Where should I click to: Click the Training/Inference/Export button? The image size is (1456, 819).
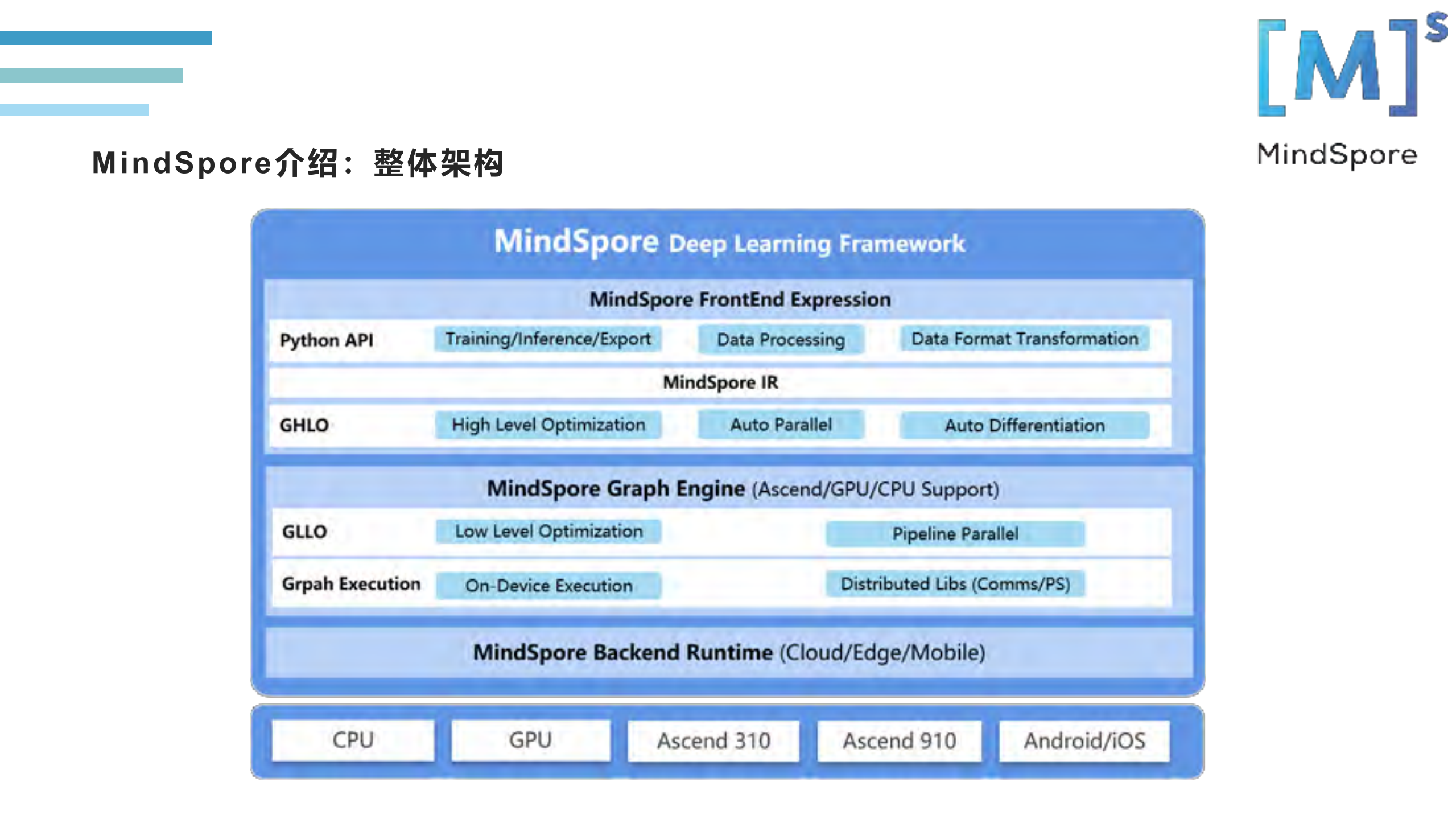click(548, 339)
